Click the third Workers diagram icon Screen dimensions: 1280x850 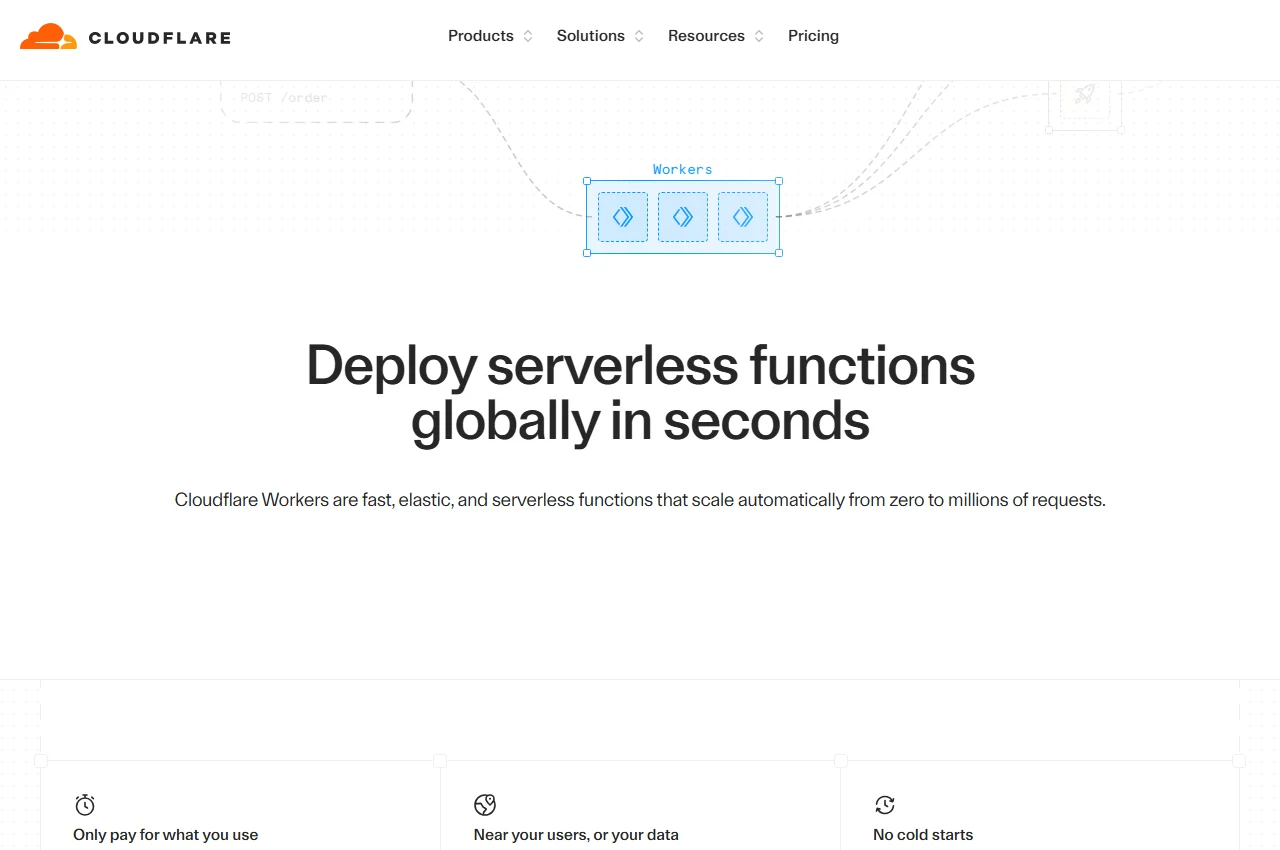tap(743, 217)
